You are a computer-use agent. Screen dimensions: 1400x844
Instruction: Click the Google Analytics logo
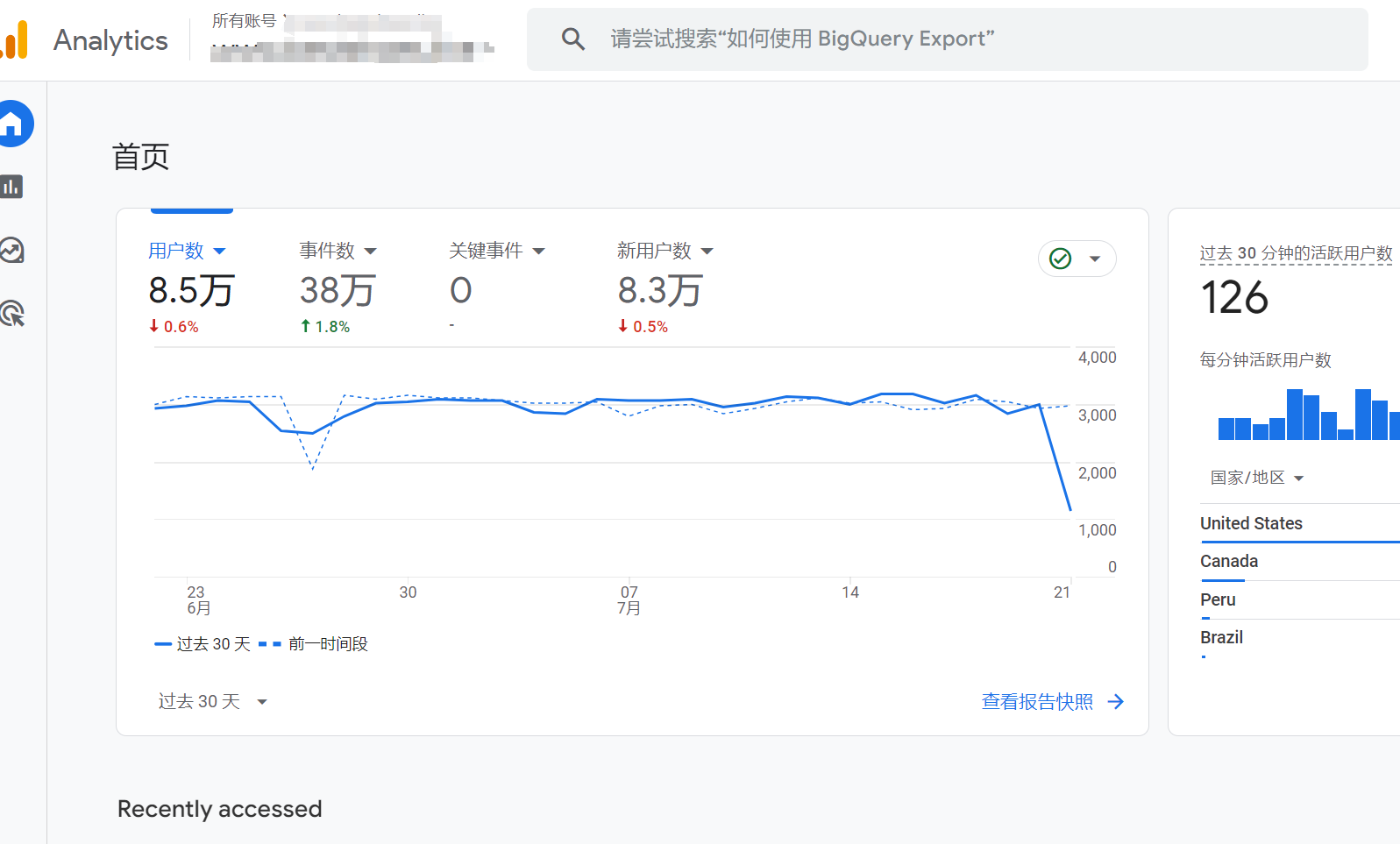pos(16,40)
